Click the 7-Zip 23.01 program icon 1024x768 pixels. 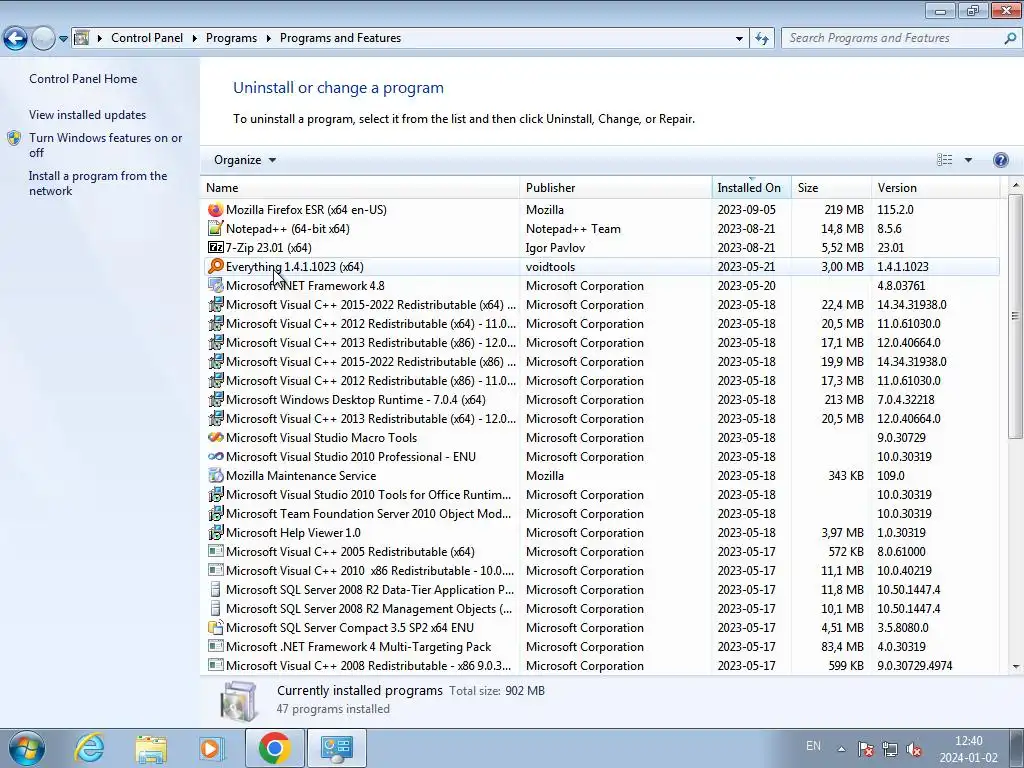point(216,248)
